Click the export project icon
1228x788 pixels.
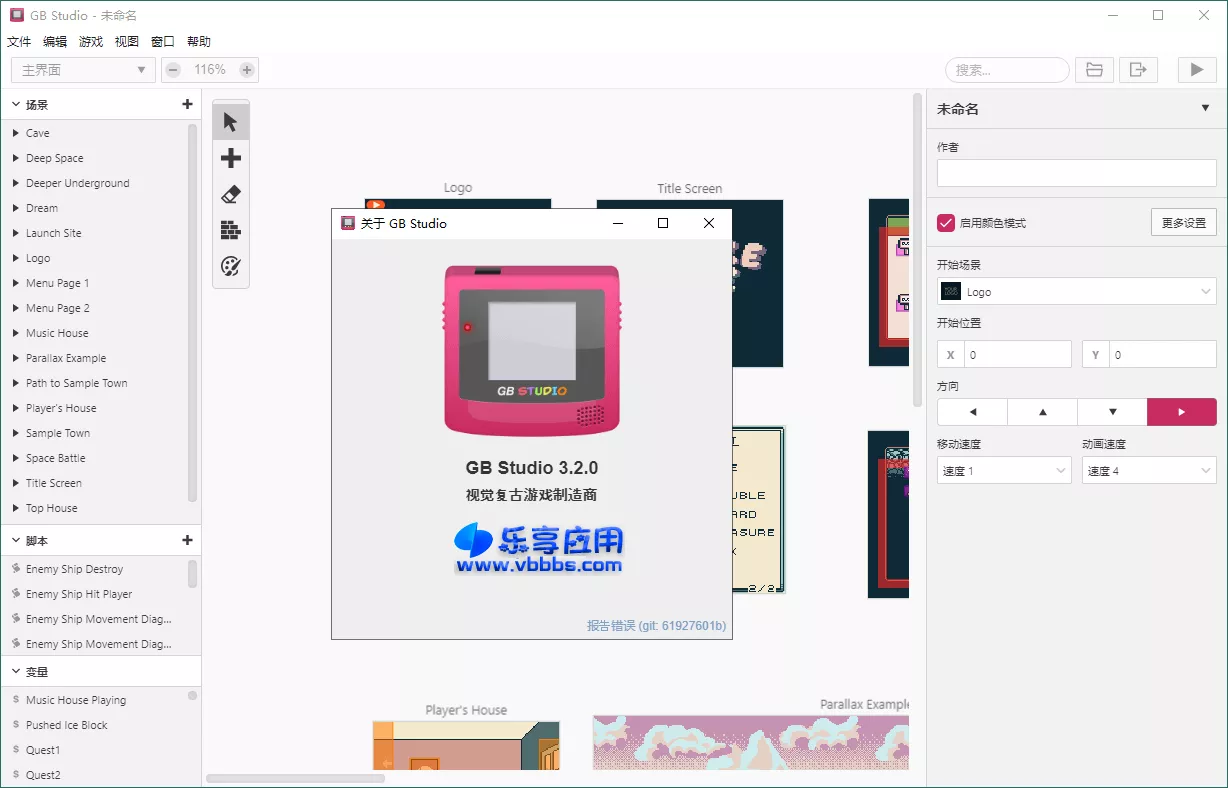tap(1138, 70)
